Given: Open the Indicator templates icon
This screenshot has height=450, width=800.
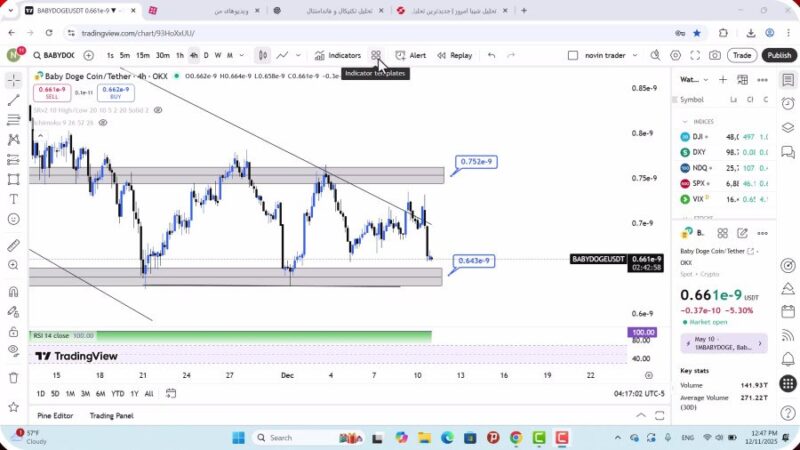Looking at the screenshot, I should (376, 56).
